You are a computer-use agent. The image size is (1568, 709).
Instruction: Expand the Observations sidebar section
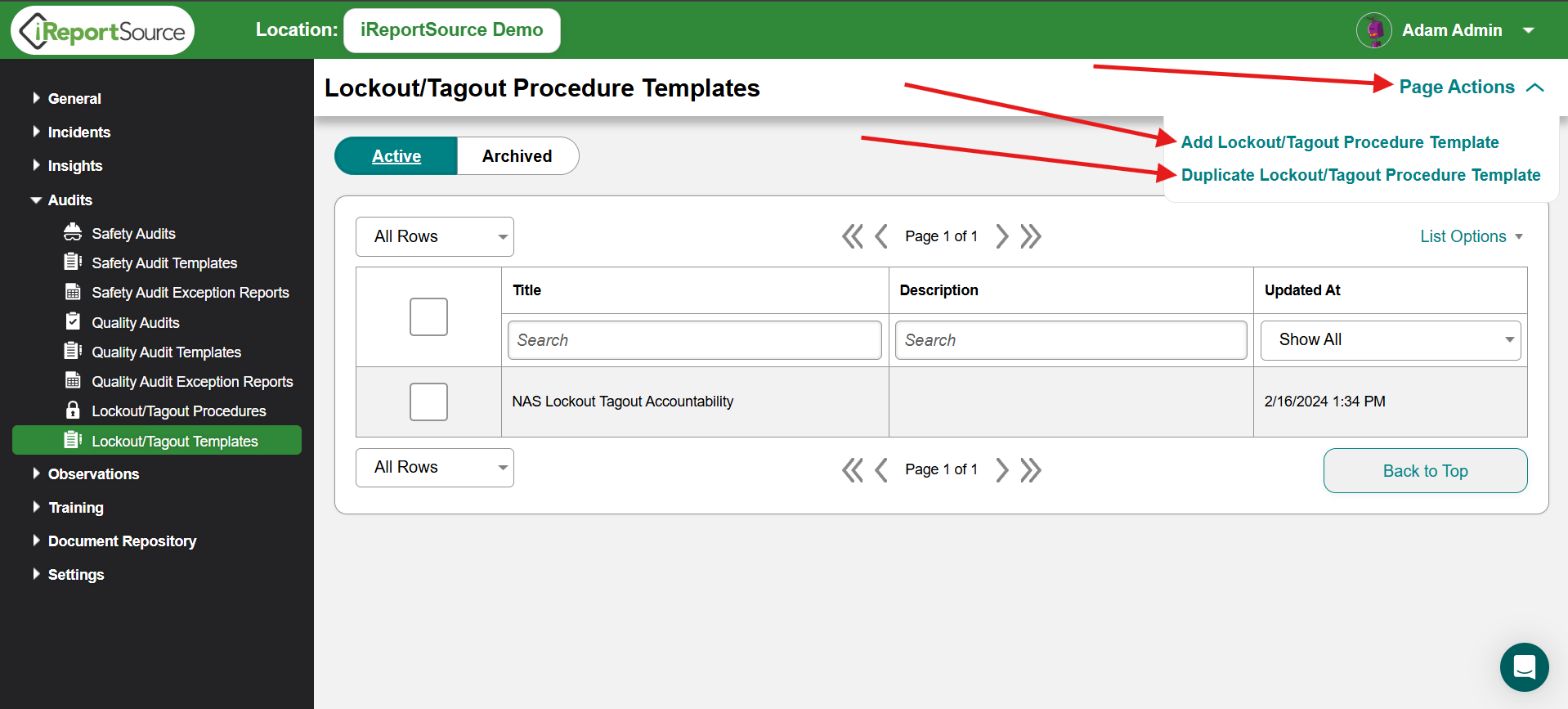tap(85, 473)
